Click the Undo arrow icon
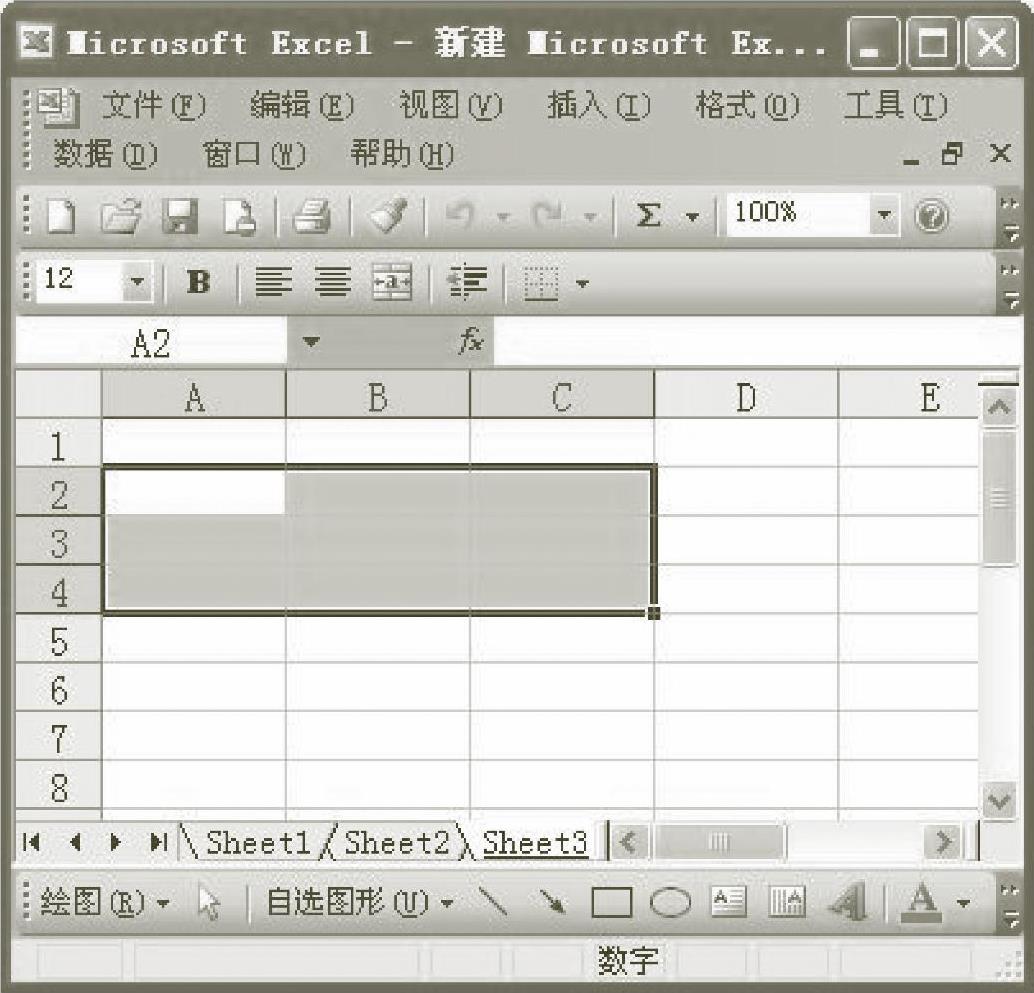 (x=460, y=215)
